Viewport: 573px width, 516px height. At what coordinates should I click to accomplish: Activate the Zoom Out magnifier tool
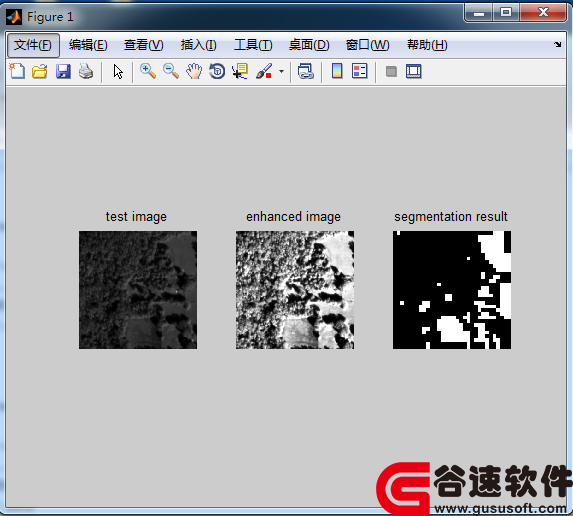[x=171, y=71]
